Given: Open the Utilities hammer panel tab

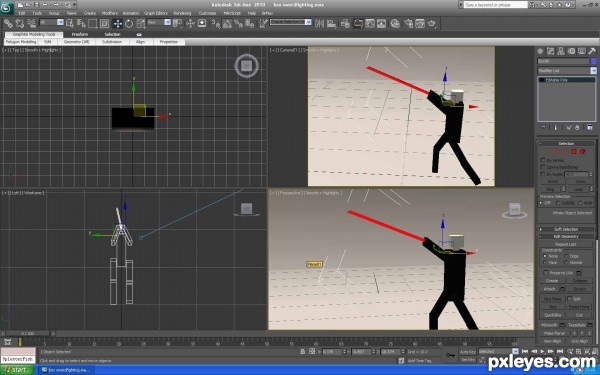Looking at the screenshot, I should point(592,51).
